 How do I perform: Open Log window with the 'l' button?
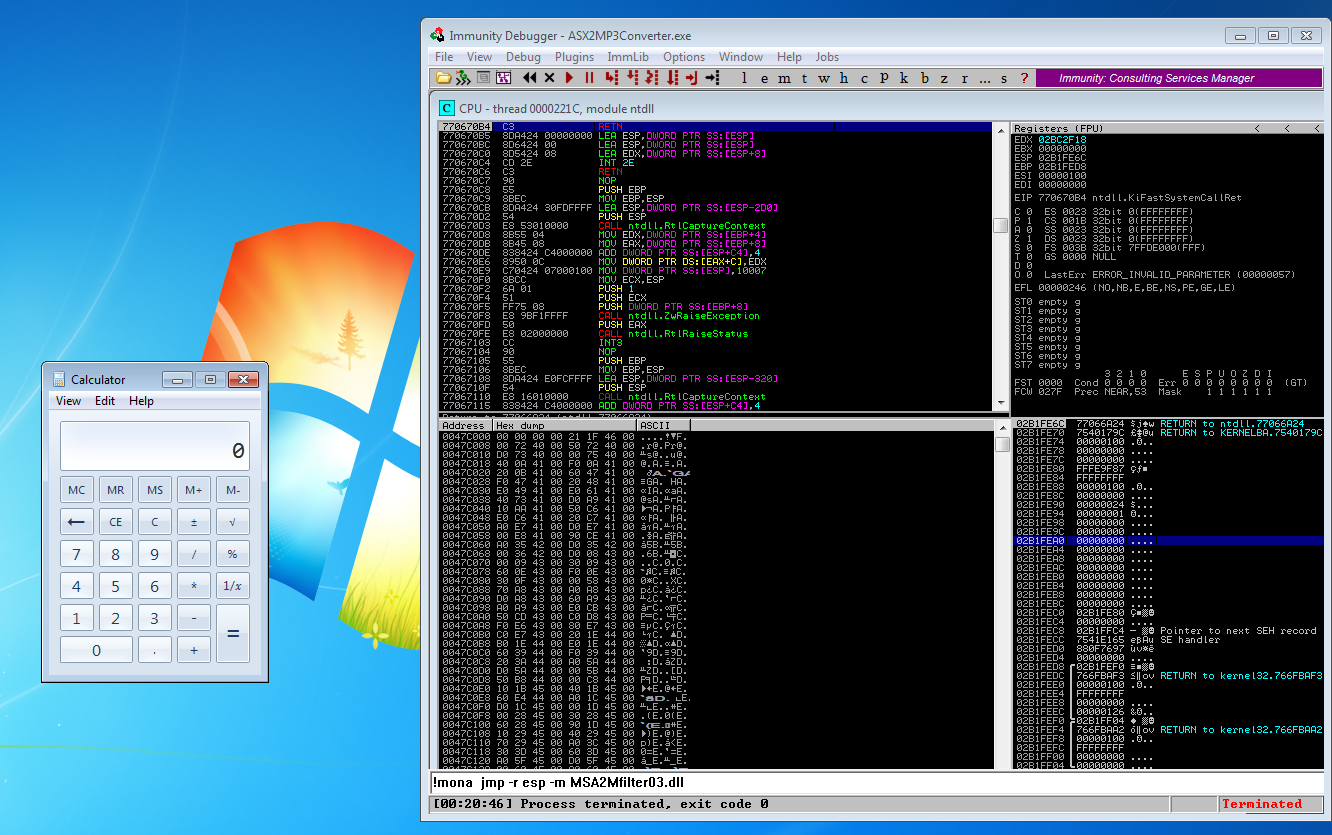pyautogui.click(x=744, y=78)
